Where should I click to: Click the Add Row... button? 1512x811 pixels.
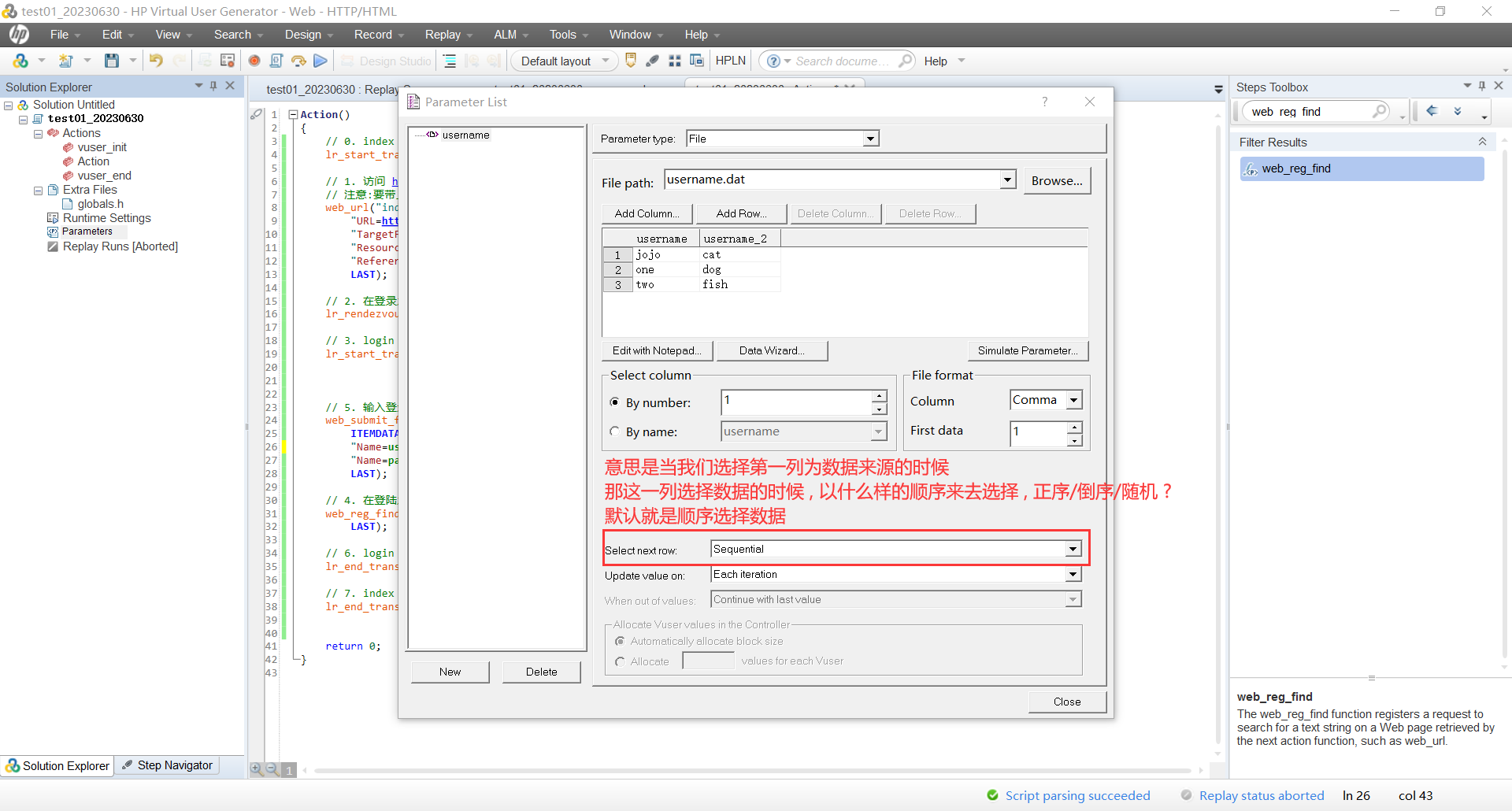[742, 213]
